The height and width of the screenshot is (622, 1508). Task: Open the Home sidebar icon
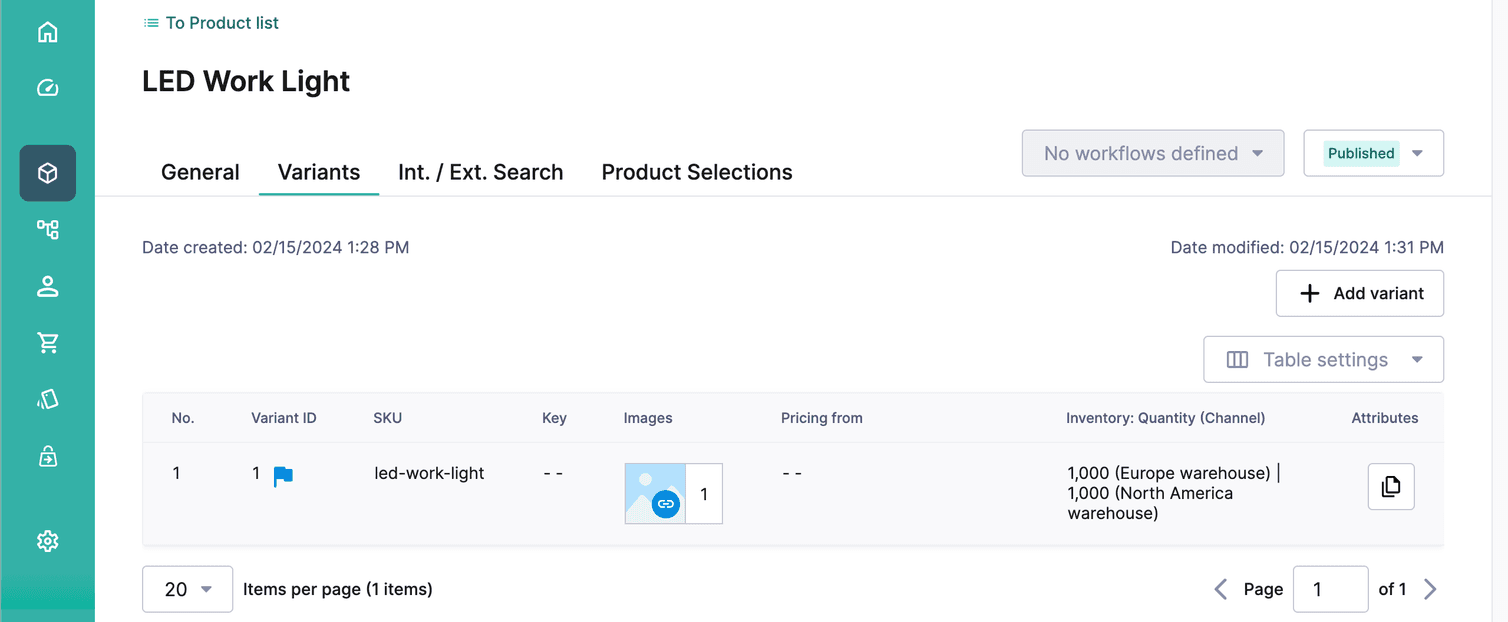pyautogui.click(x=47, y=31)
